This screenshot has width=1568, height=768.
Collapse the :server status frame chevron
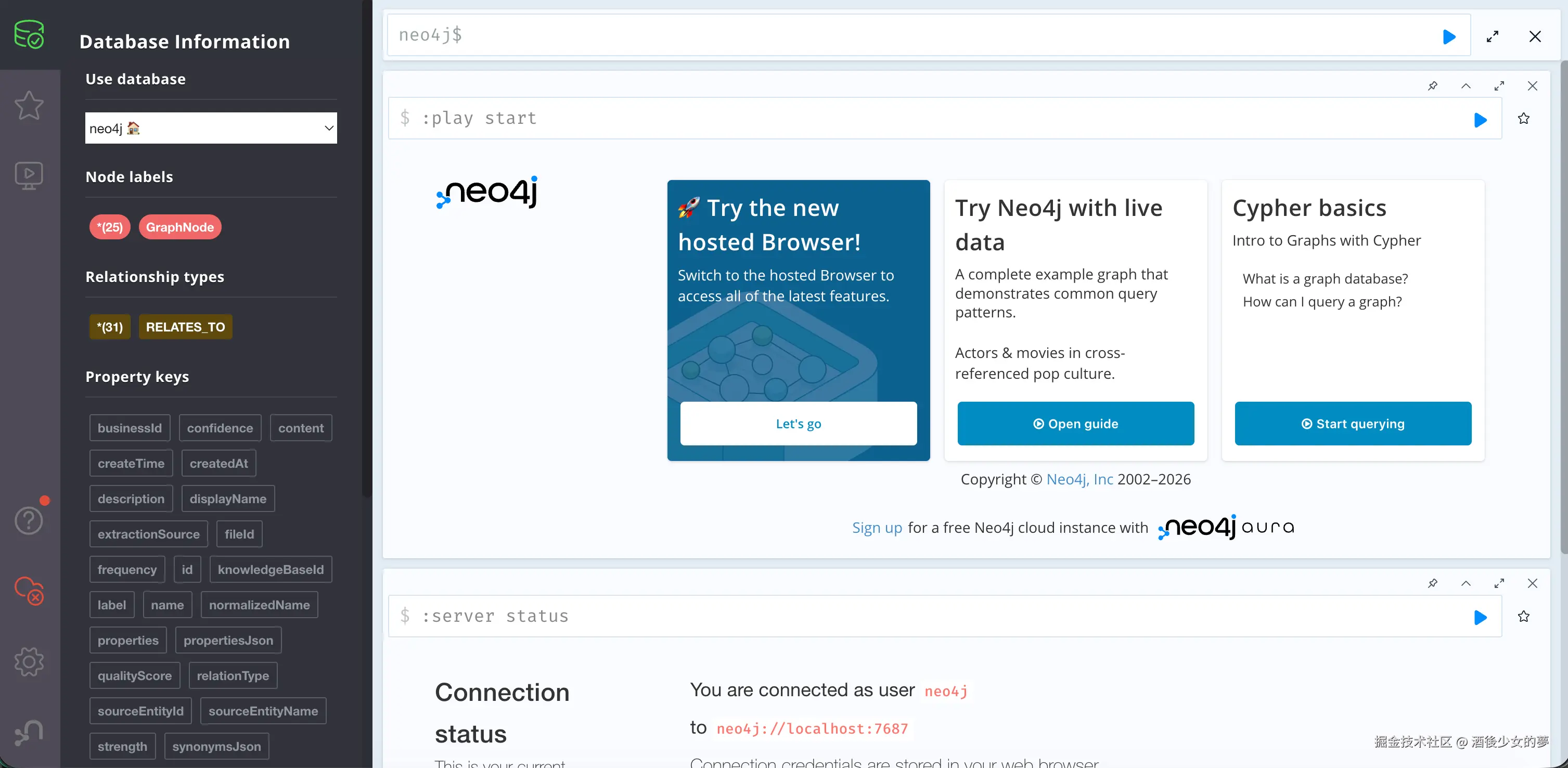pyautogui.click(x=1466, y=584)
